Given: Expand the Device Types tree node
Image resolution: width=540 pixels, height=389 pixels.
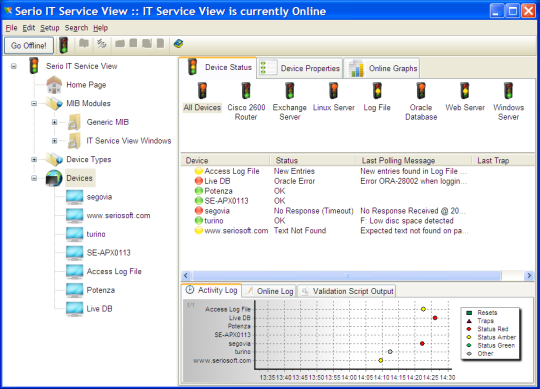Looking at the screenshot, I should [x=34, y=159].
